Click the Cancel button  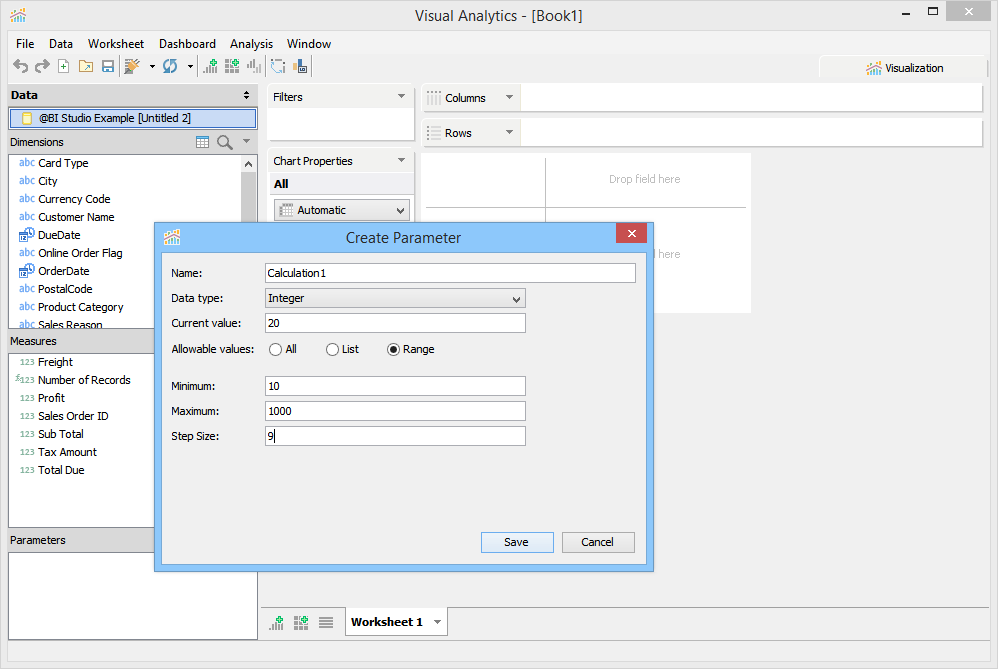click(x=598, y=542)
